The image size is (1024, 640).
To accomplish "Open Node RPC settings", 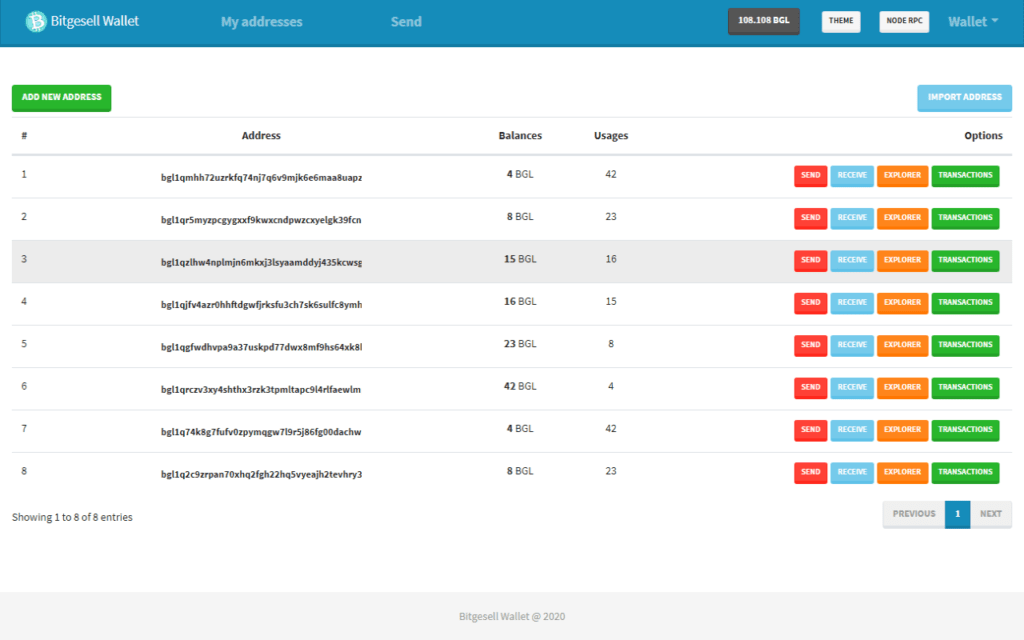I will point(904,21).
